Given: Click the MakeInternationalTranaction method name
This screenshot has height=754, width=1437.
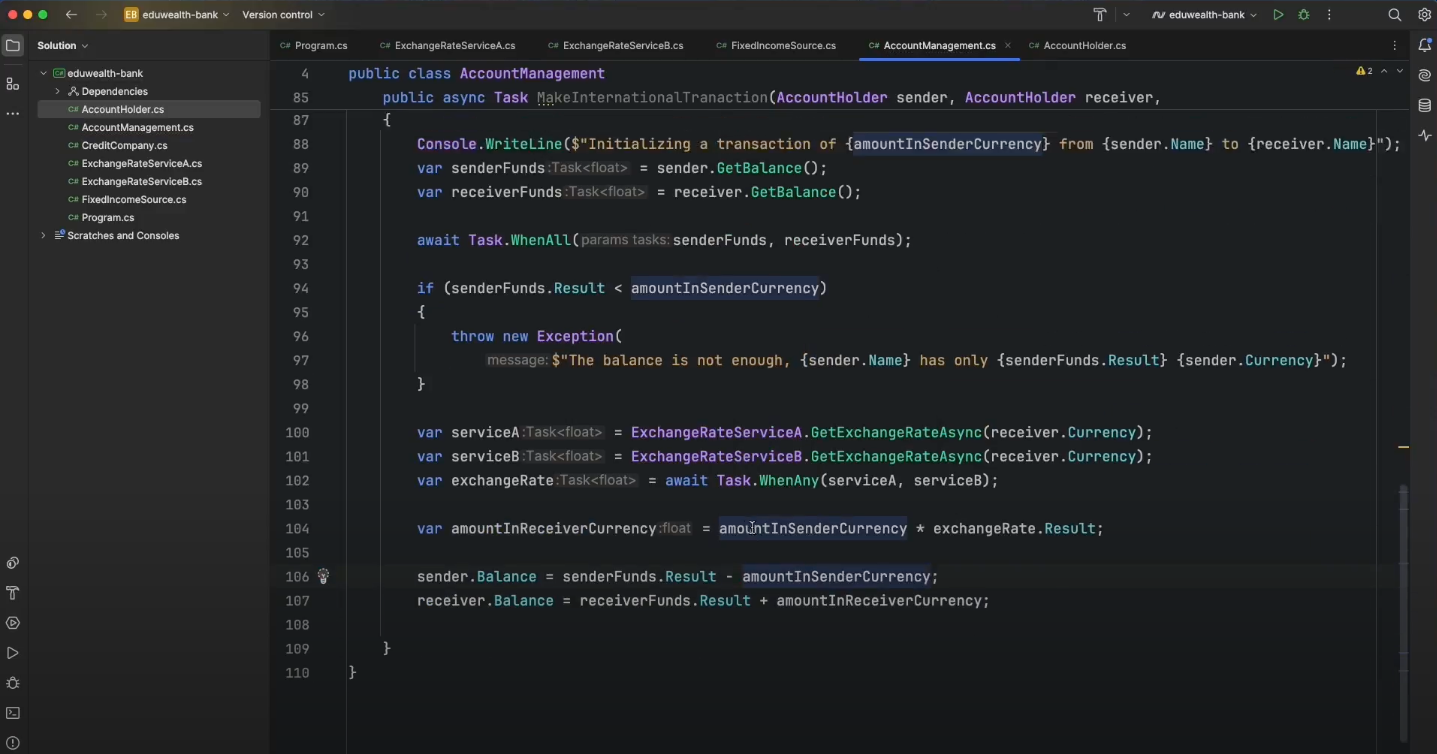Looking at the screenshot, I should tap(652, 98).
